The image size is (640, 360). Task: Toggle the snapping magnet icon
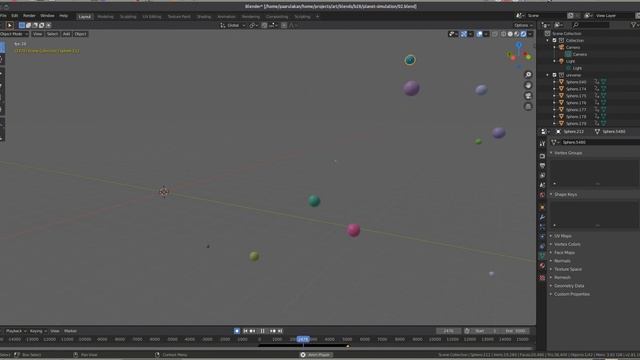264,25
